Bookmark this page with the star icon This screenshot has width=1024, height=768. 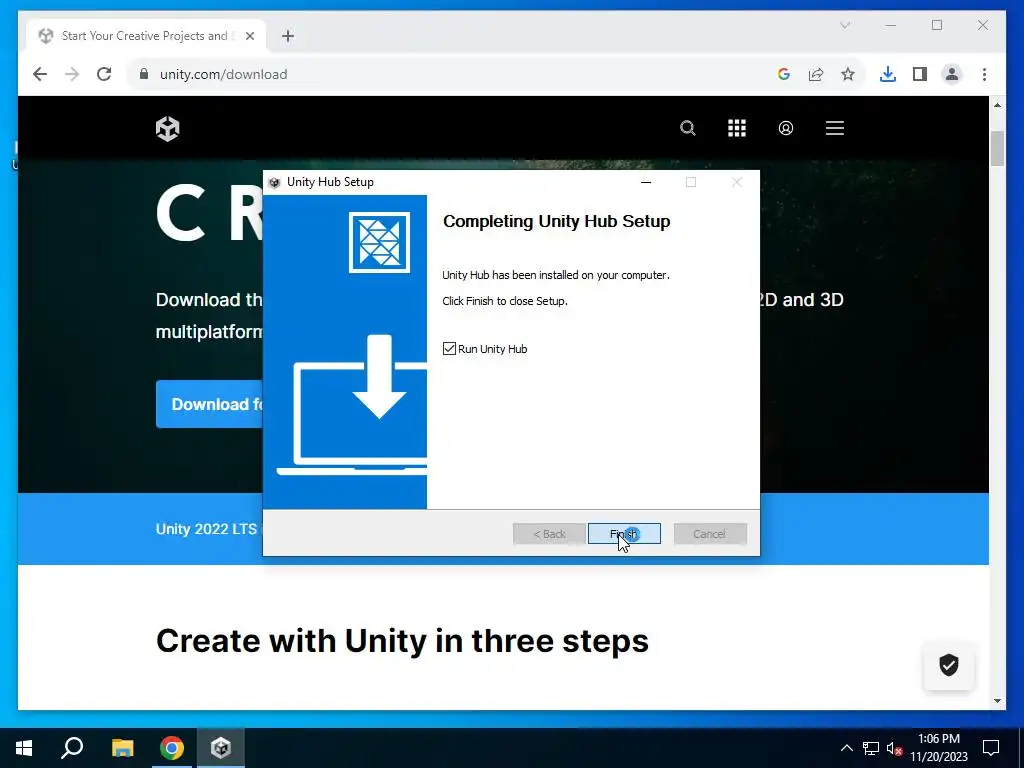(848, 74)
